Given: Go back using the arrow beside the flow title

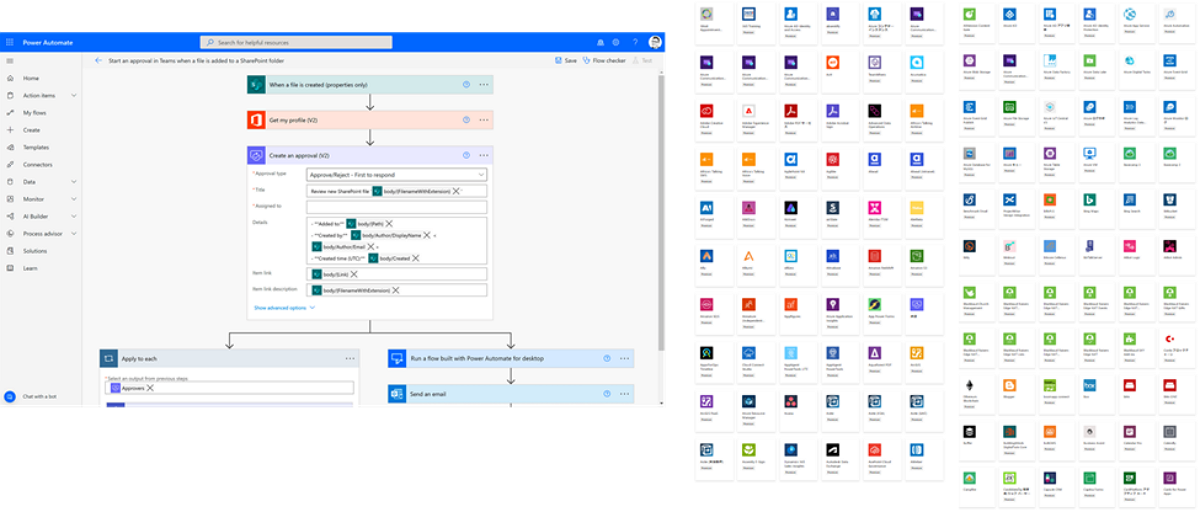Looking at the screenshot, I should (98, 60).
